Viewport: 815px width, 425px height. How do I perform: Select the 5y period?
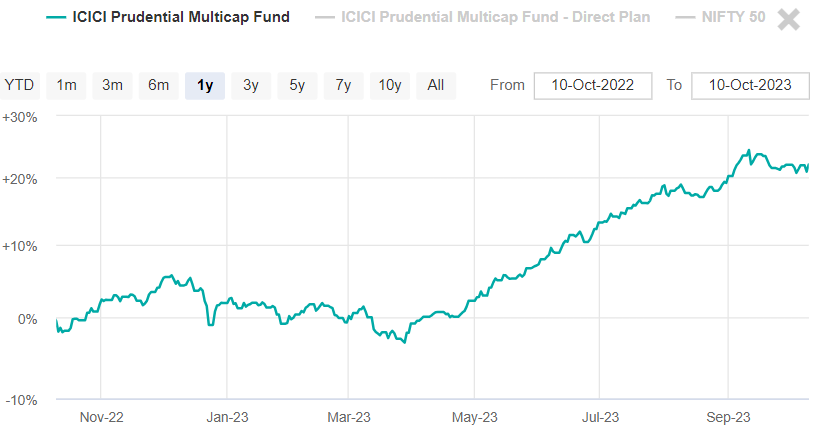click(297, 85)
